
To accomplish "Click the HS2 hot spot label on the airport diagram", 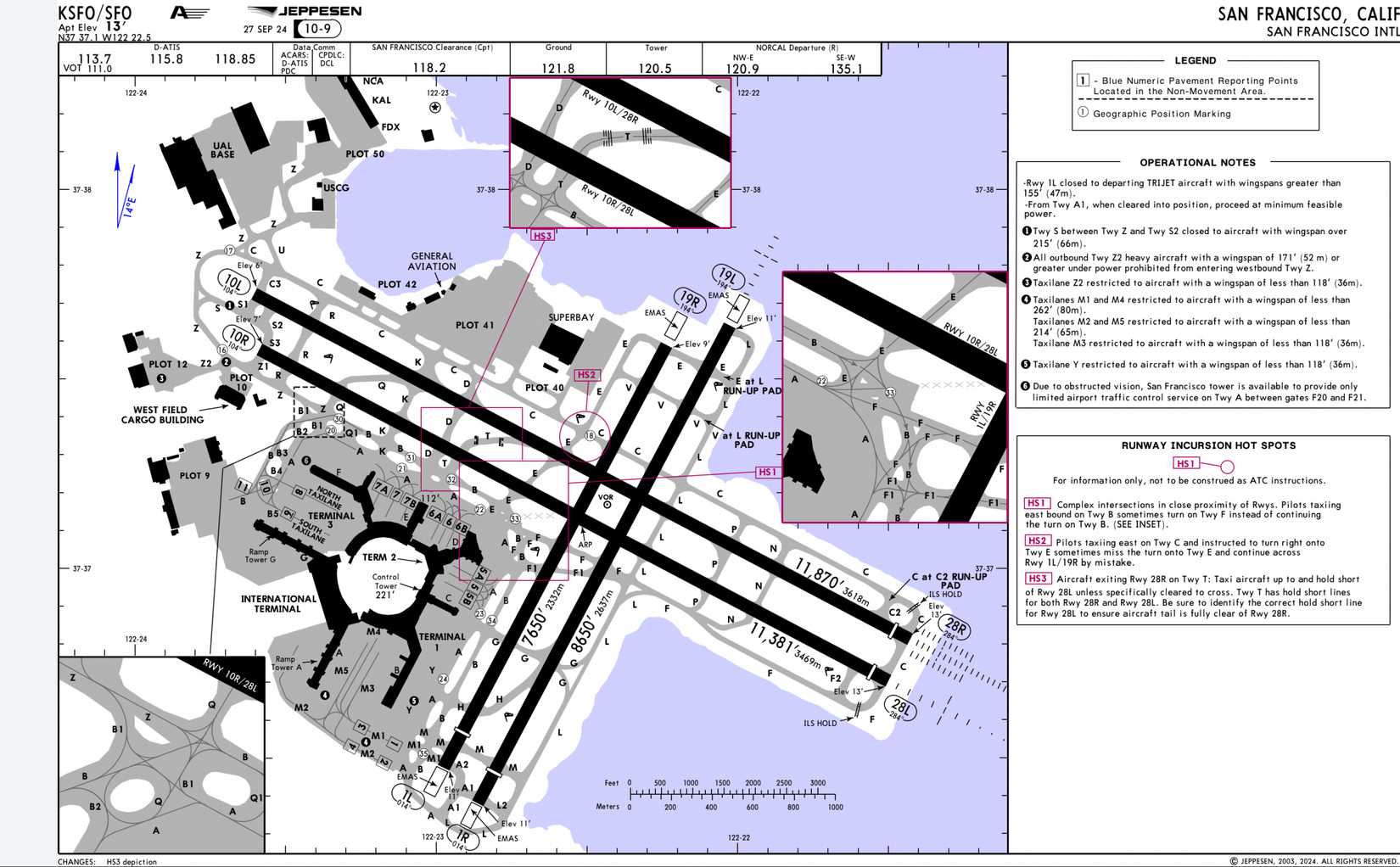I will point(586,374).
